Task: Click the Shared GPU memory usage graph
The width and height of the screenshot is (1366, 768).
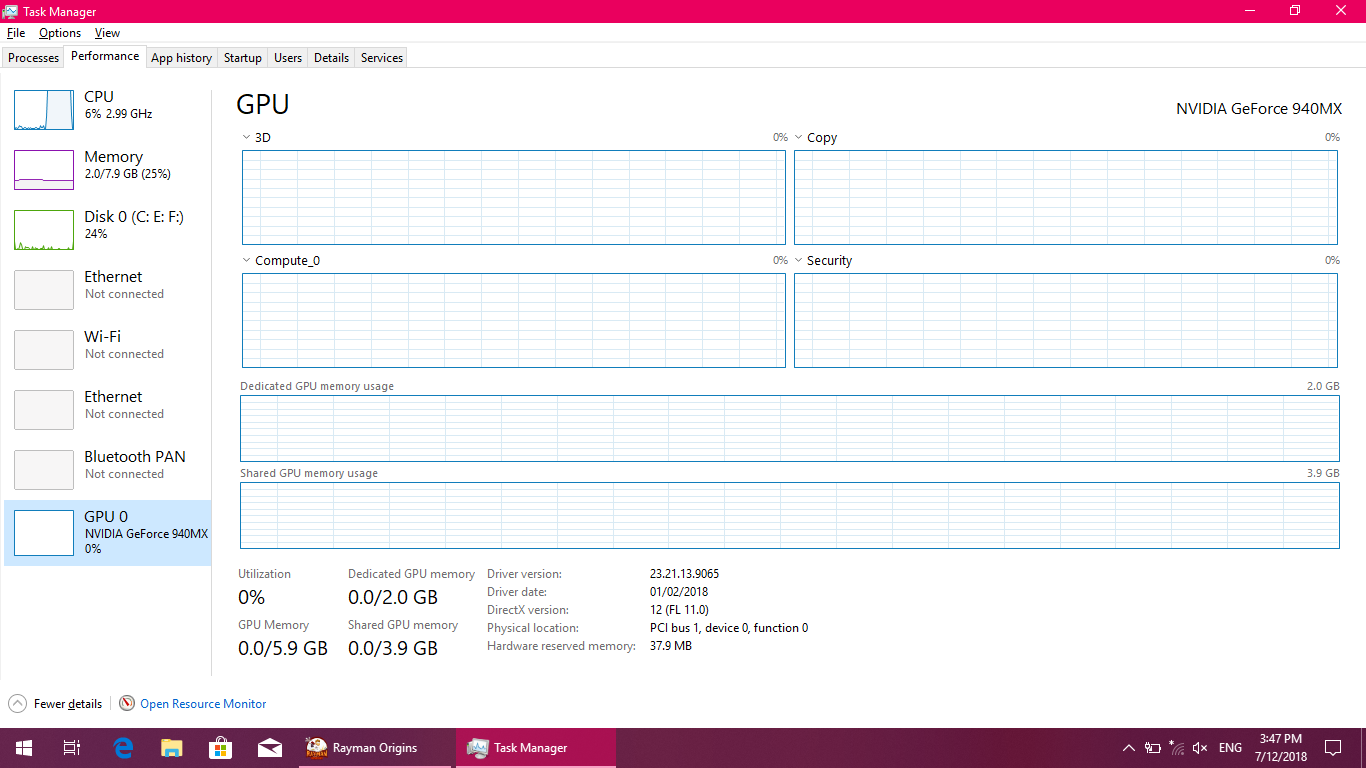Action: [790, 515]
